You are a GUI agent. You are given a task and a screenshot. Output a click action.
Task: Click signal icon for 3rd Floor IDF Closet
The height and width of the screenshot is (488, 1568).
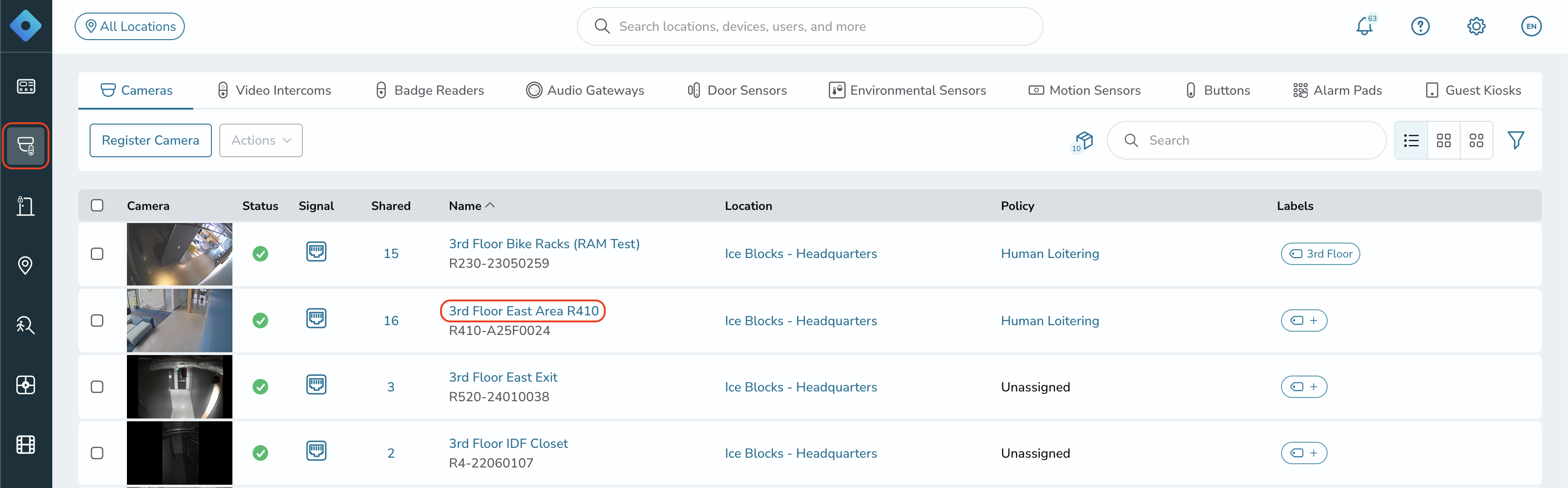click(x=316, y=452)
